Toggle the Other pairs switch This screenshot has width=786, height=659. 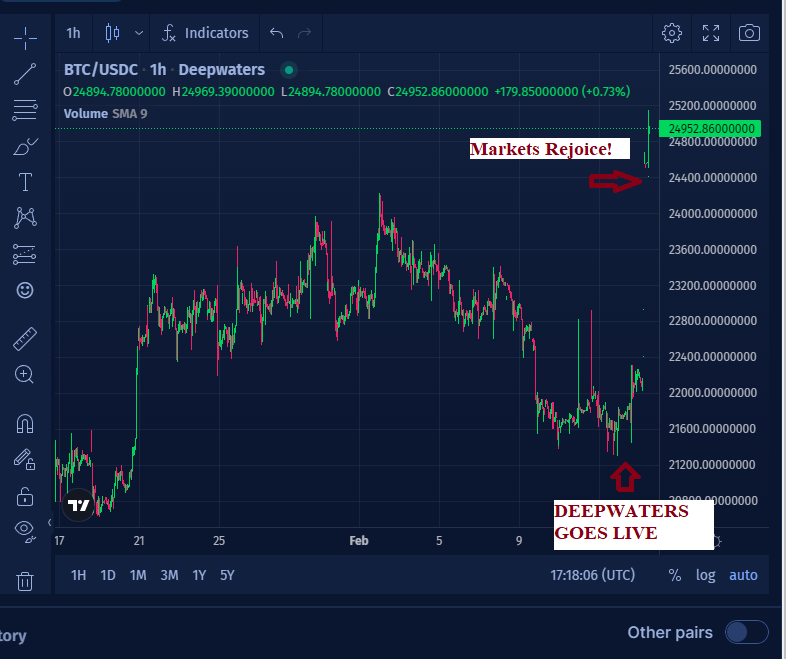pos(746,632)
